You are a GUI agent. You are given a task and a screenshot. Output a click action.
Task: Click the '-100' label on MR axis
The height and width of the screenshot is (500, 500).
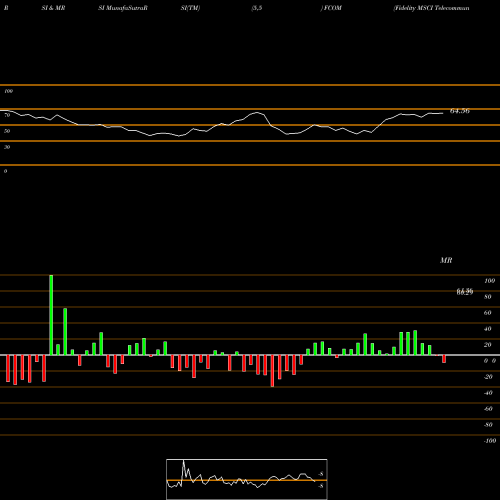490,441
